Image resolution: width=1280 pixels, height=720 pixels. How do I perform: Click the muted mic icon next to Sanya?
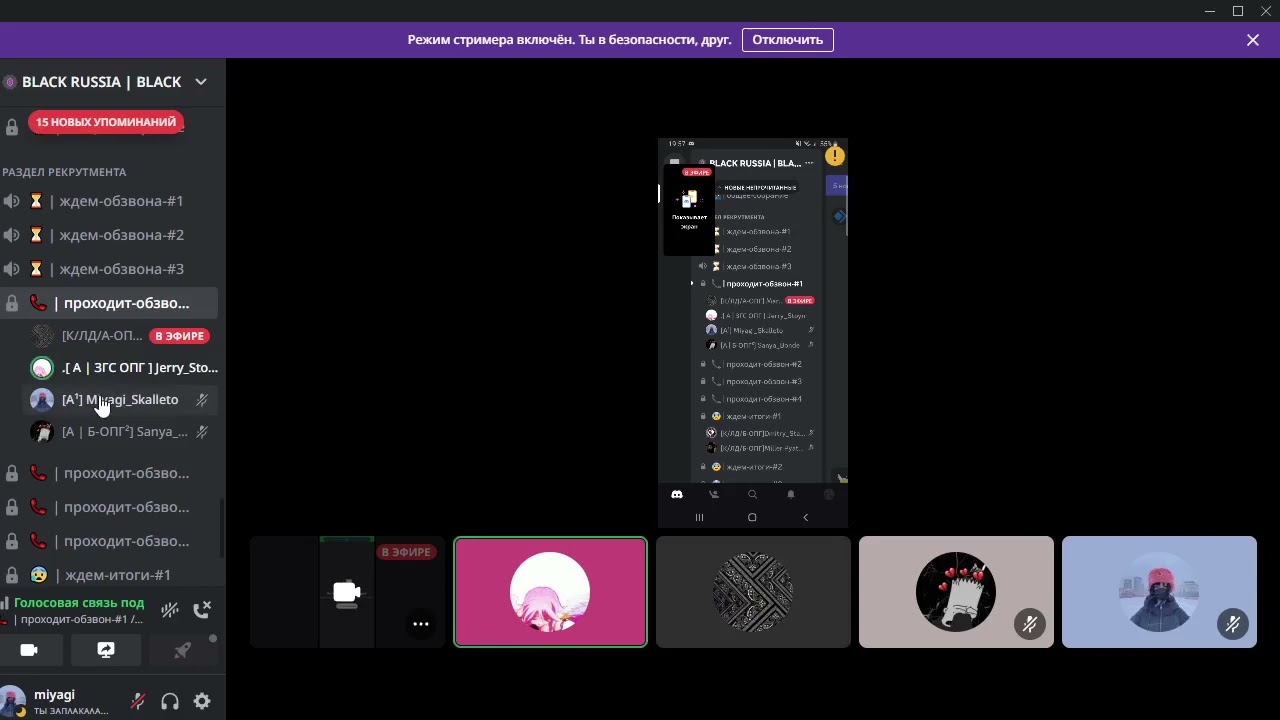coord(202,432)
